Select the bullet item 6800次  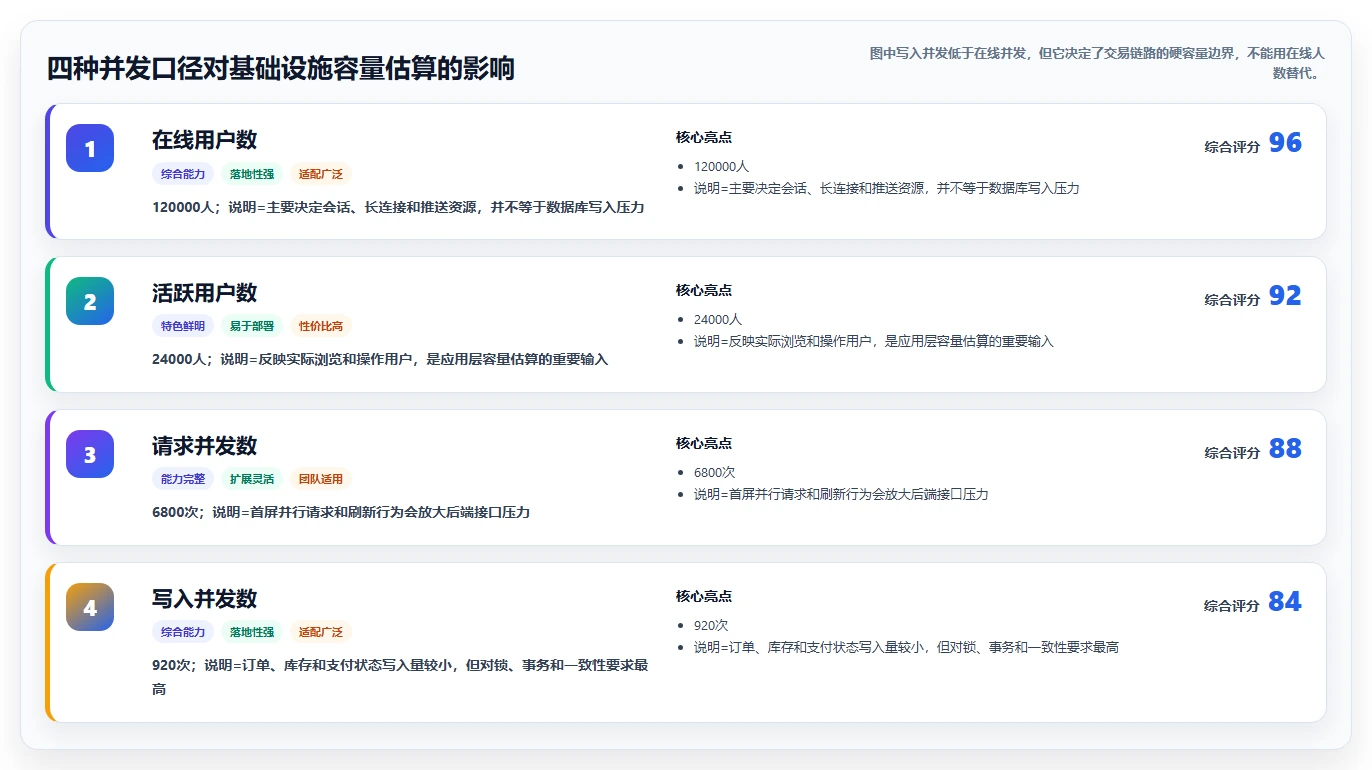[x=715, y=473]
